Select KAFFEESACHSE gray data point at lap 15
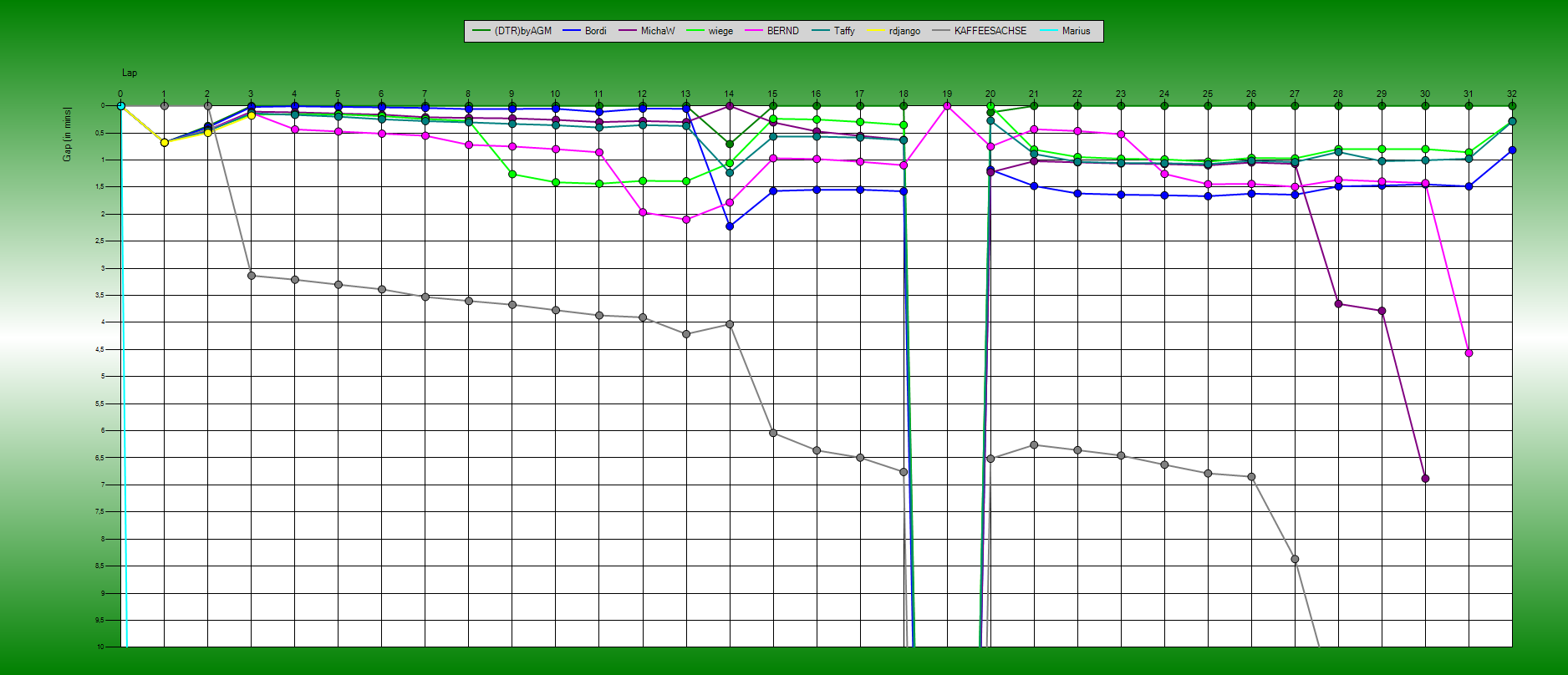The image size is (1568, 675). click(773, 433)
